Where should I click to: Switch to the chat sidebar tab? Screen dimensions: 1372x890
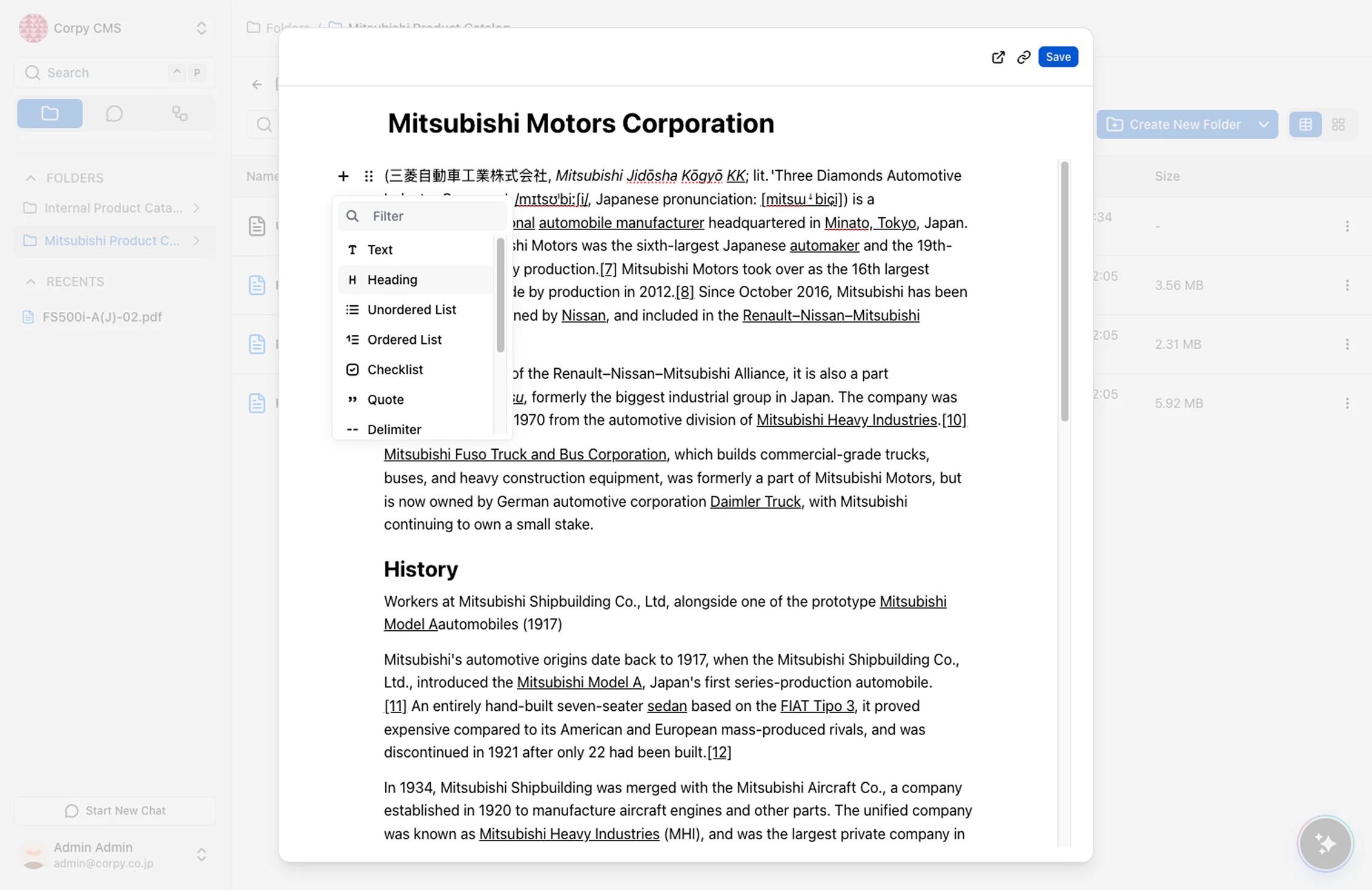coord(114,113)
